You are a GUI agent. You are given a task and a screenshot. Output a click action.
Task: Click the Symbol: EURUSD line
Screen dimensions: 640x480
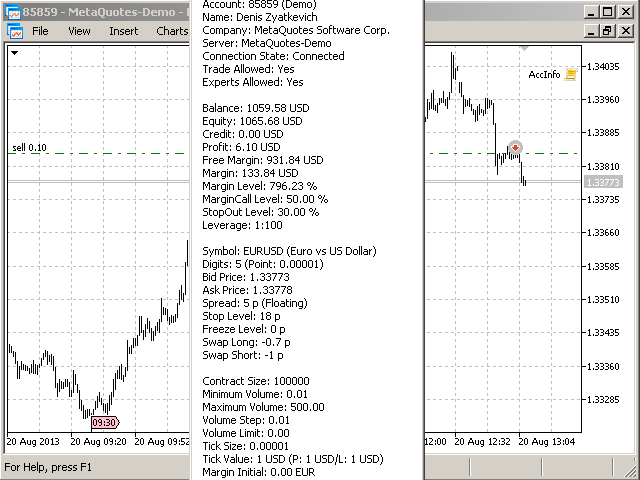coord(289,251)
